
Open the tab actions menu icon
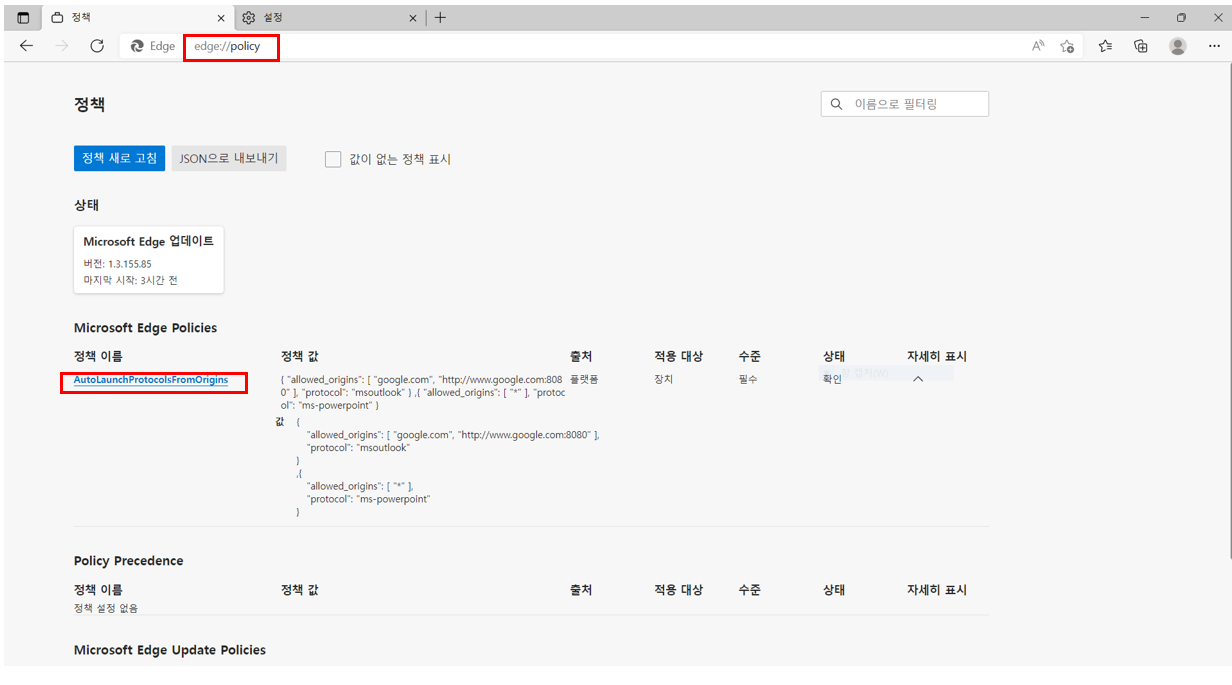(x=23, y=18)
